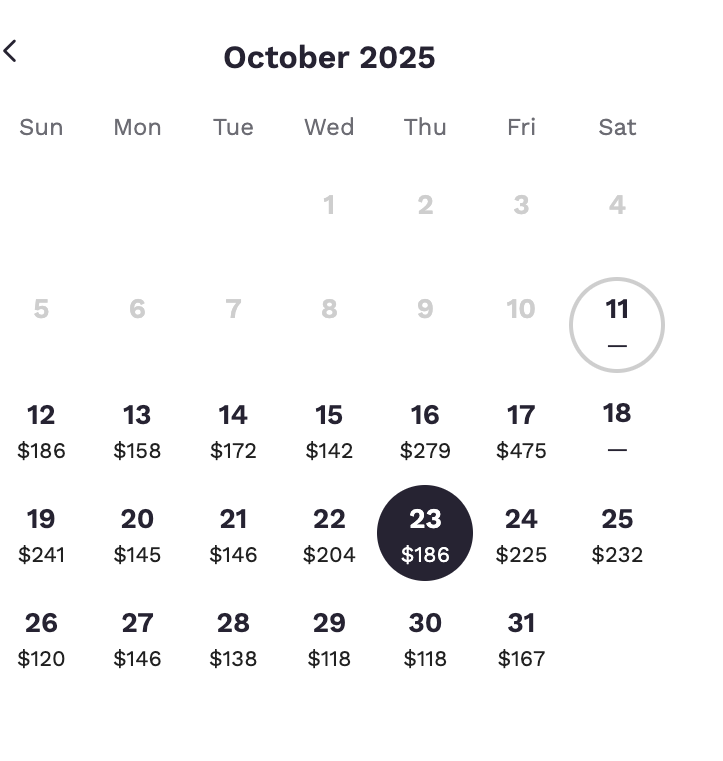723x761 pixels.
Task: Pick October 12 at $186
Action: click(x=41, y=430)
